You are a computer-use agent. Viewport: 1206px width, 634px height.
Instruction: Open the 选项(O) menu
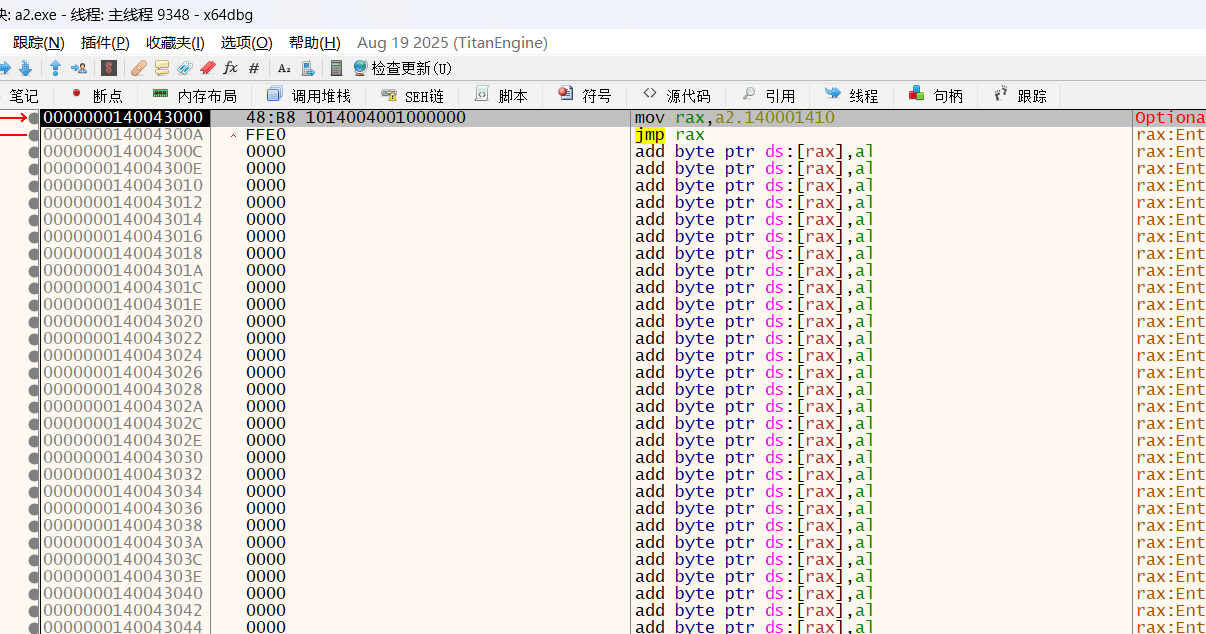pos(246,43)
